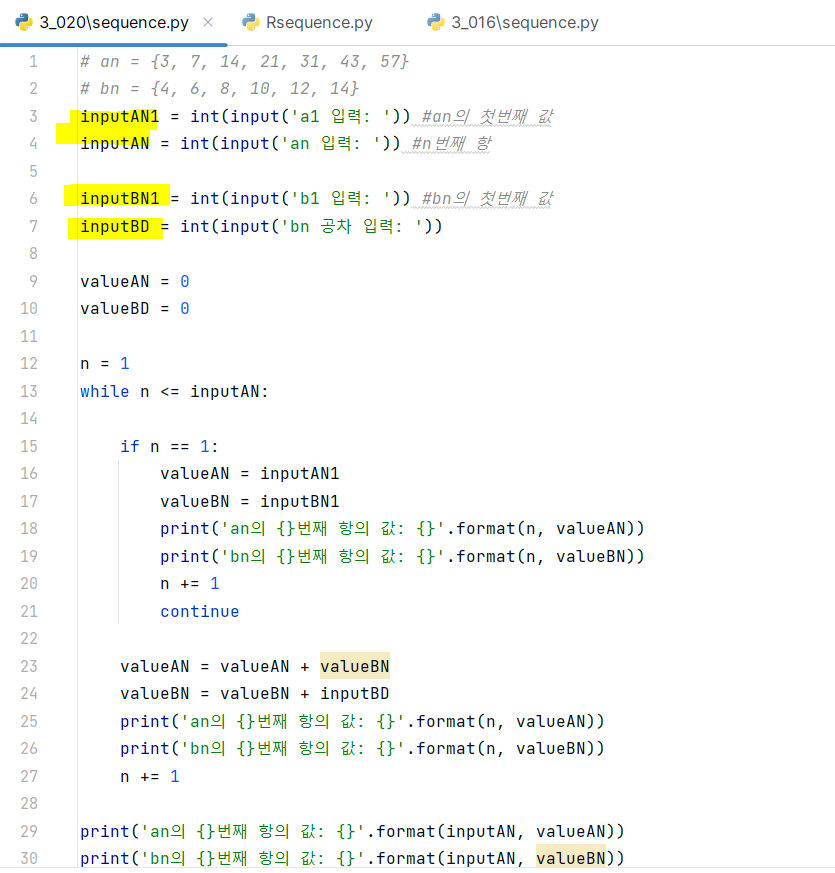This screenshot has width=835, height=873.
Task: Click 'n += 1' on line 27
Action: coord(150,777)
